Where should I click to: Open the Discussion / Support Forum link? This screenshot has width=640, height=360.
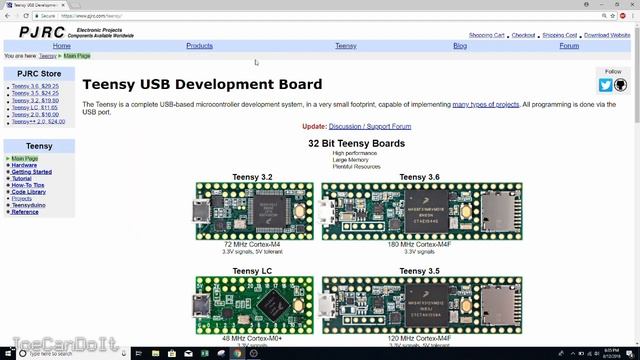tap(370, 127)
